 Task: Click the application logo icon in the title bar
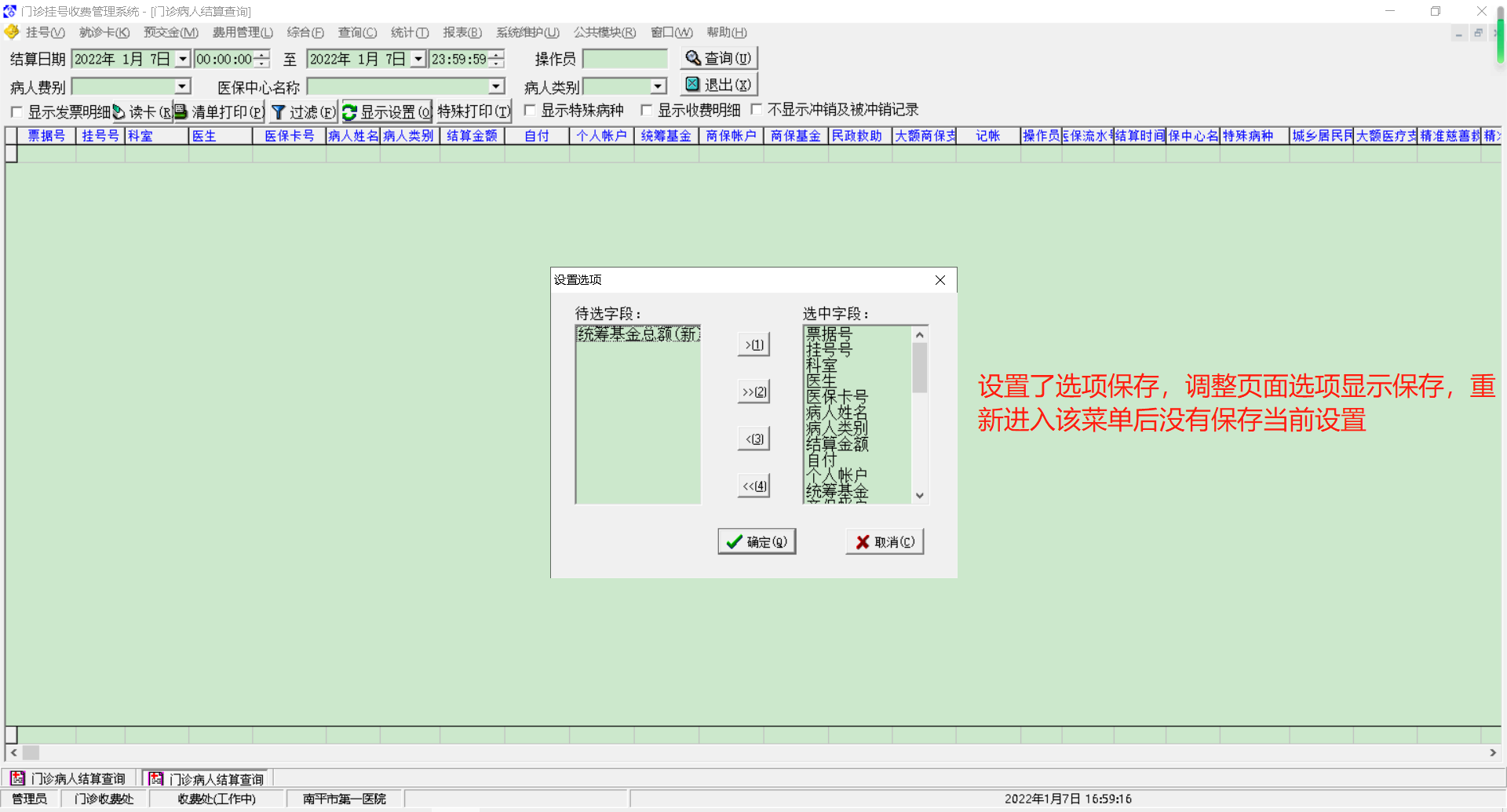(x=9, y=11)
